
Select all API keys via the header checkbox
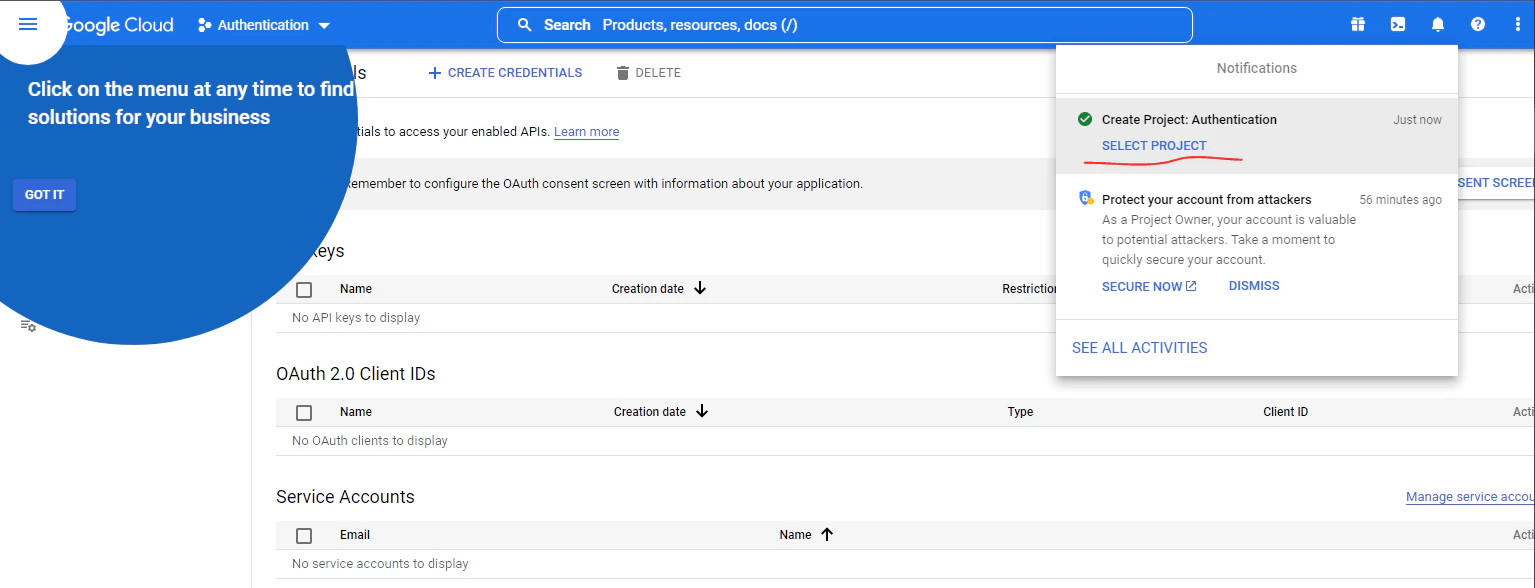point(304,289)
